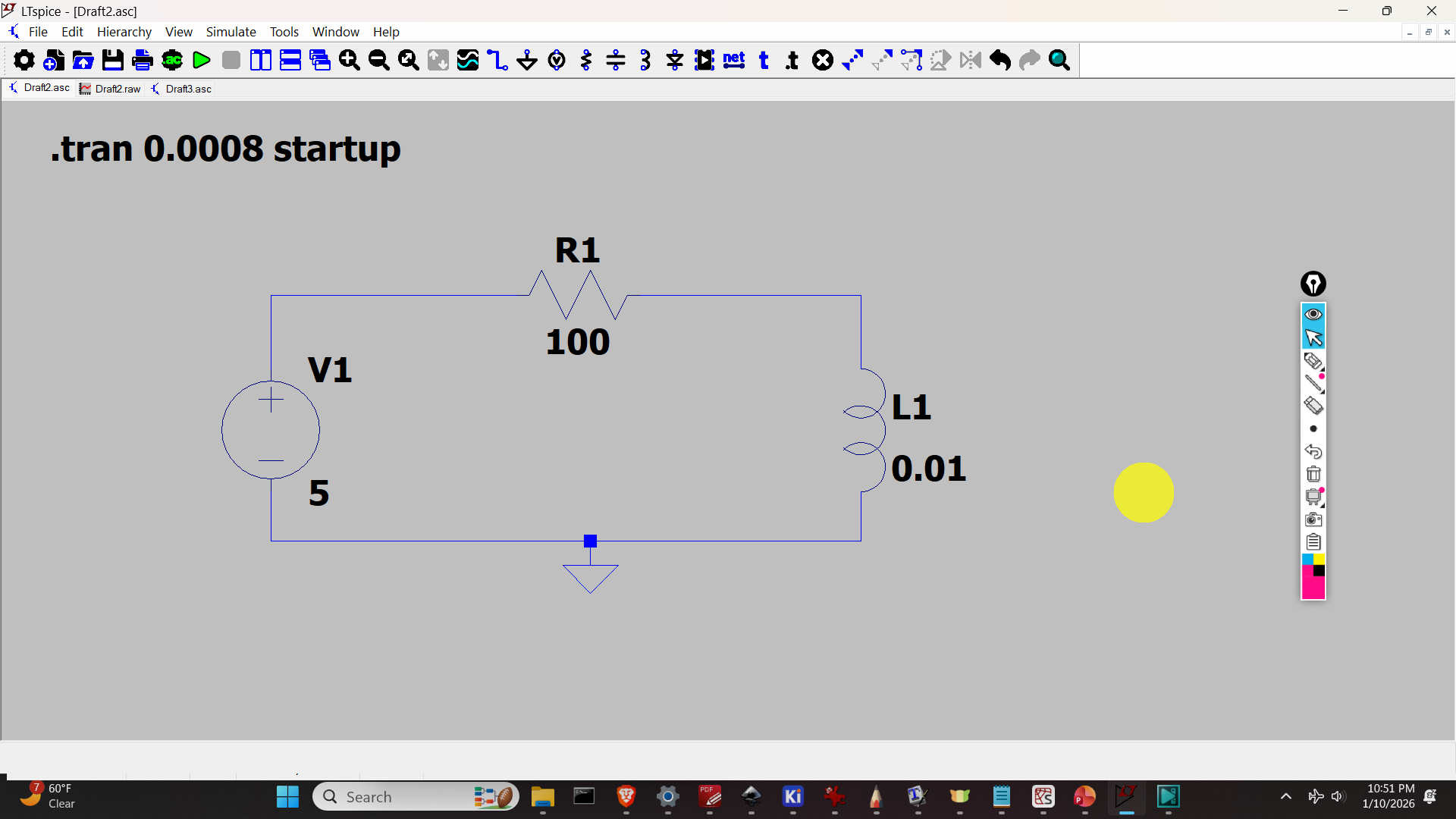Open the SPICE directive .t tool
1456x819 pixels.
(x=792, y=60)
